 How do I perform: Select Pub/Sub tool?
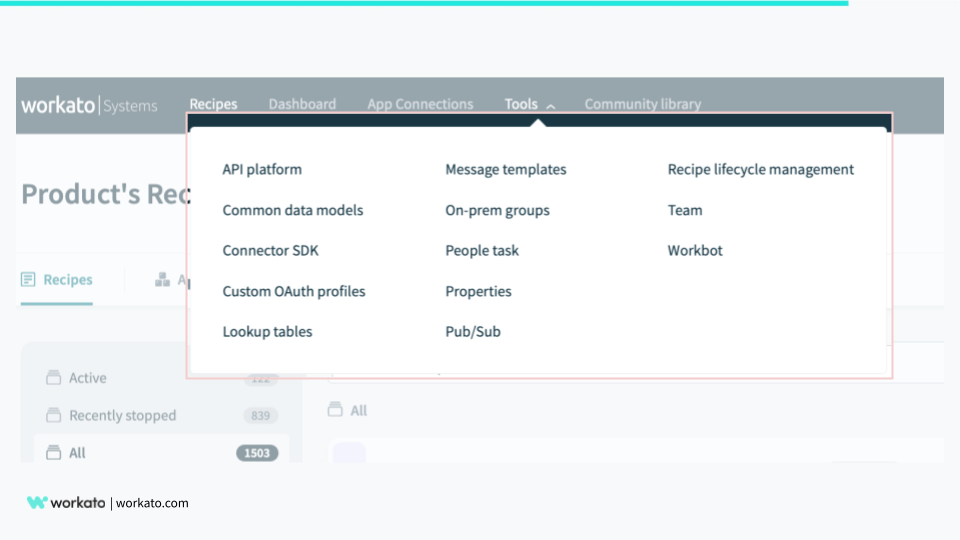pyautogui.click(x=473, y=332)
